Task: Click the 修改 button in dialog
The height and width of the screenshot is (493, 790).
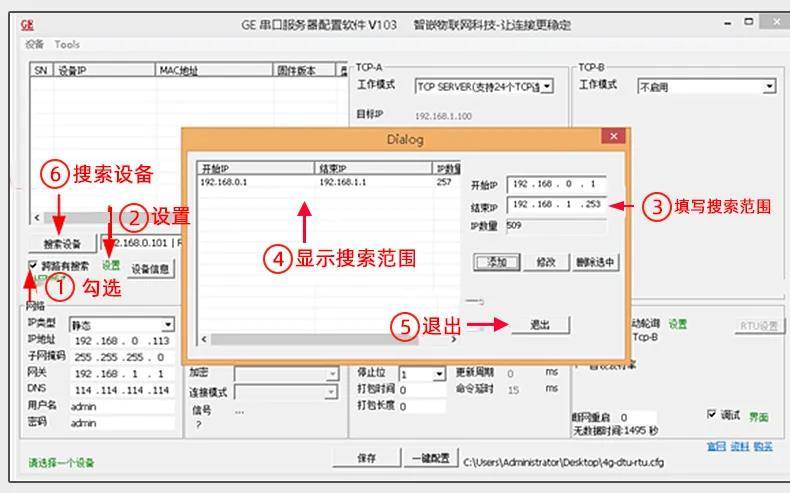Action: [x=545, y=262]
